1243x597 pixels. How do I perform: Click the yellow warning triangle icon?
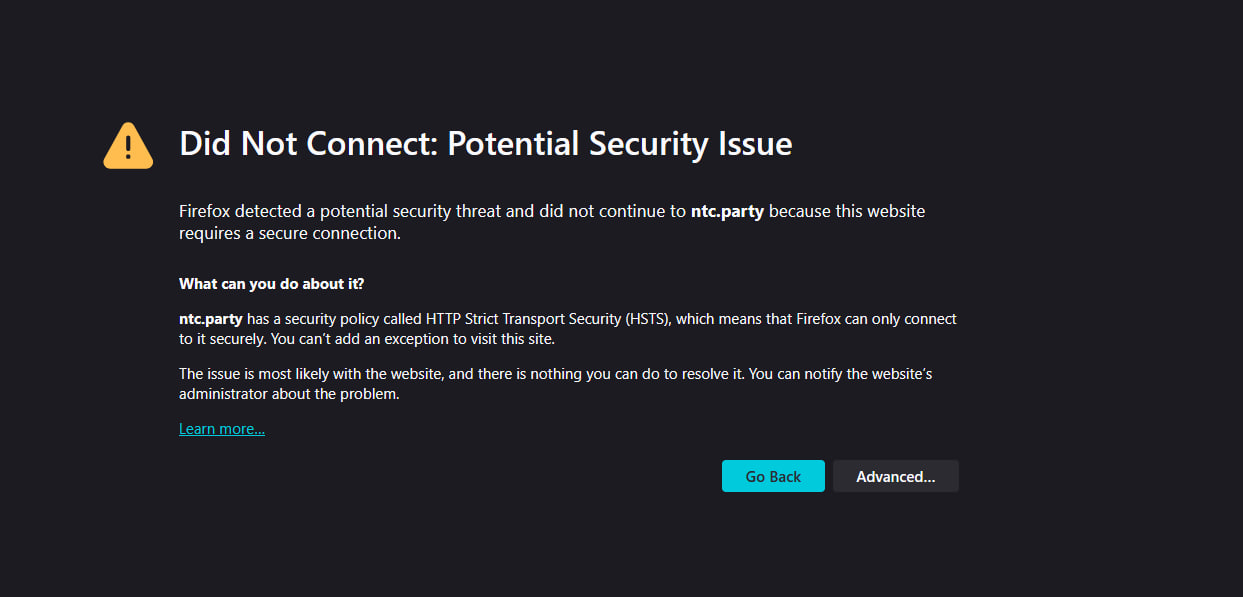point(128,146)
